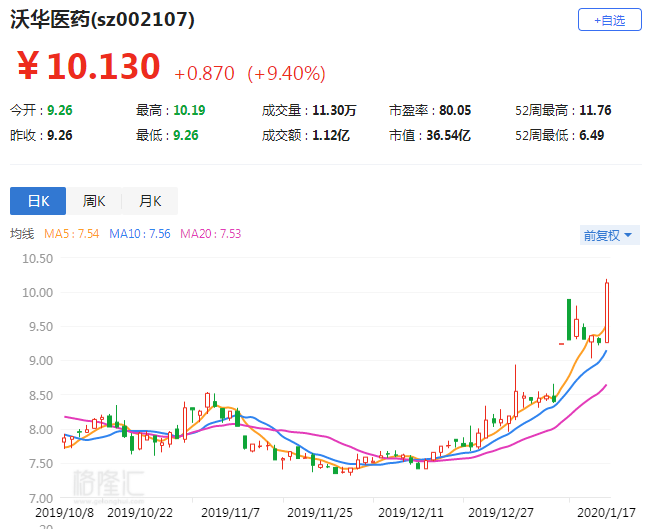The image size is (650, 529).
Task: Click the MA20: 7.53 legend label
Action: tap(211, 234)
